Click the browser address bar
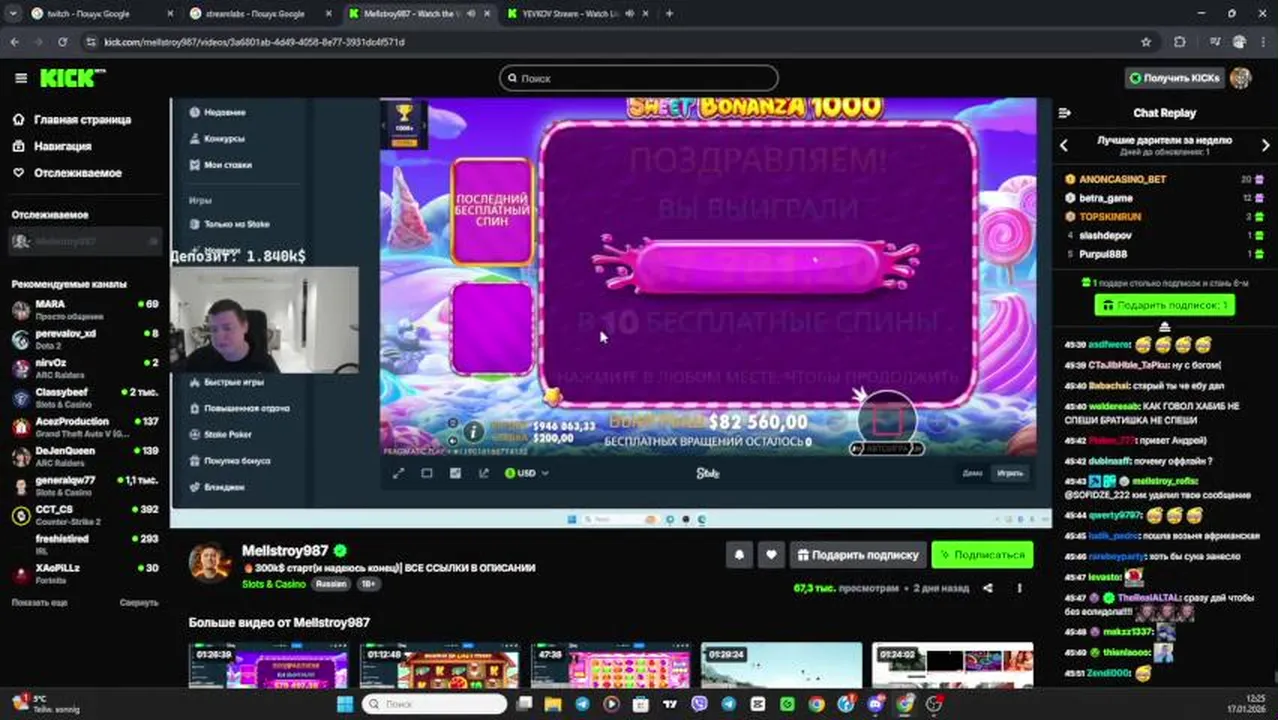Viewport: 1278px width, 720px height. point(610,42)
